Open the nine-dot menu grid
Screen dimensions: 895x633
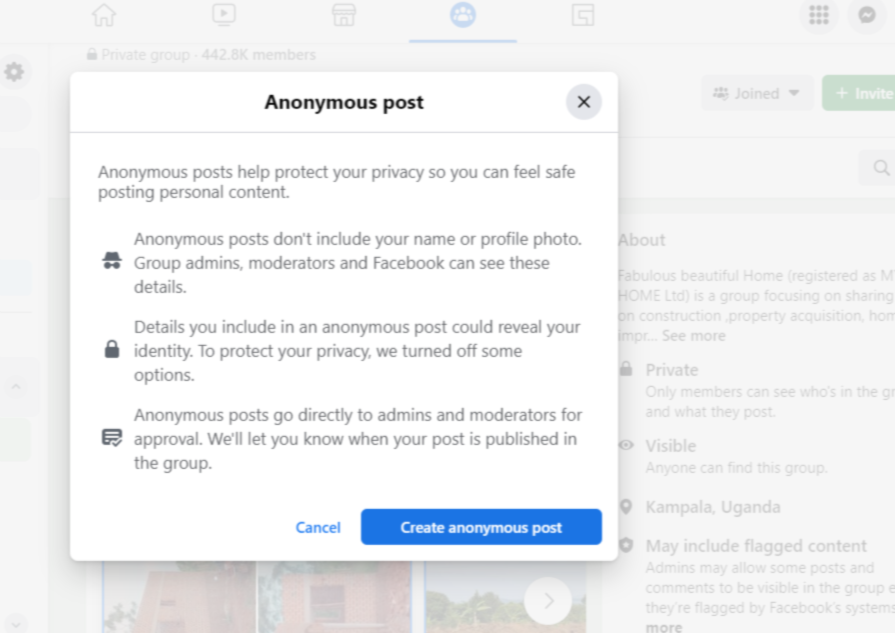[x=819, y=15]
